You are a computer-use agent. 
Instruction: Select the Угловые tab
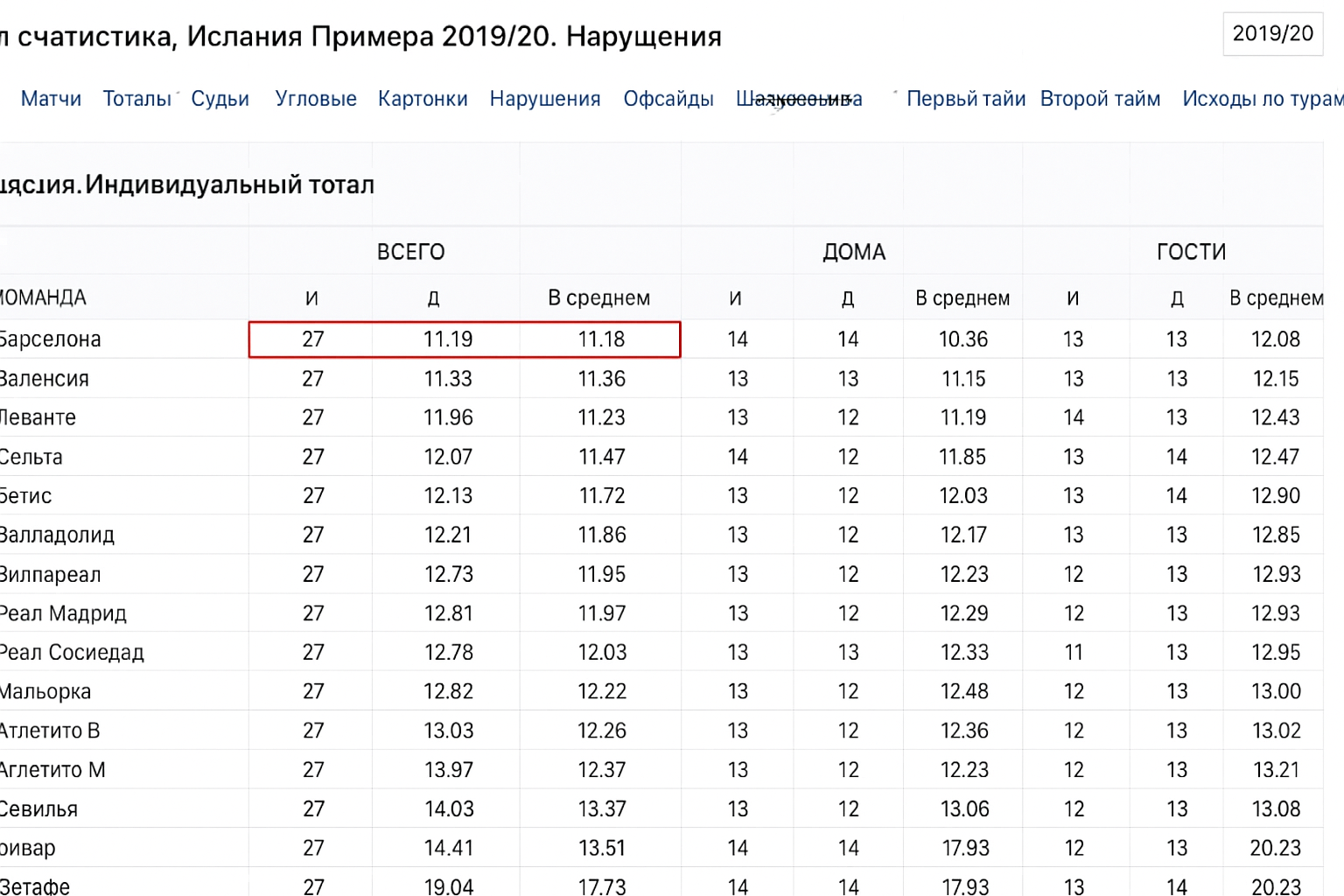(315, 99)
